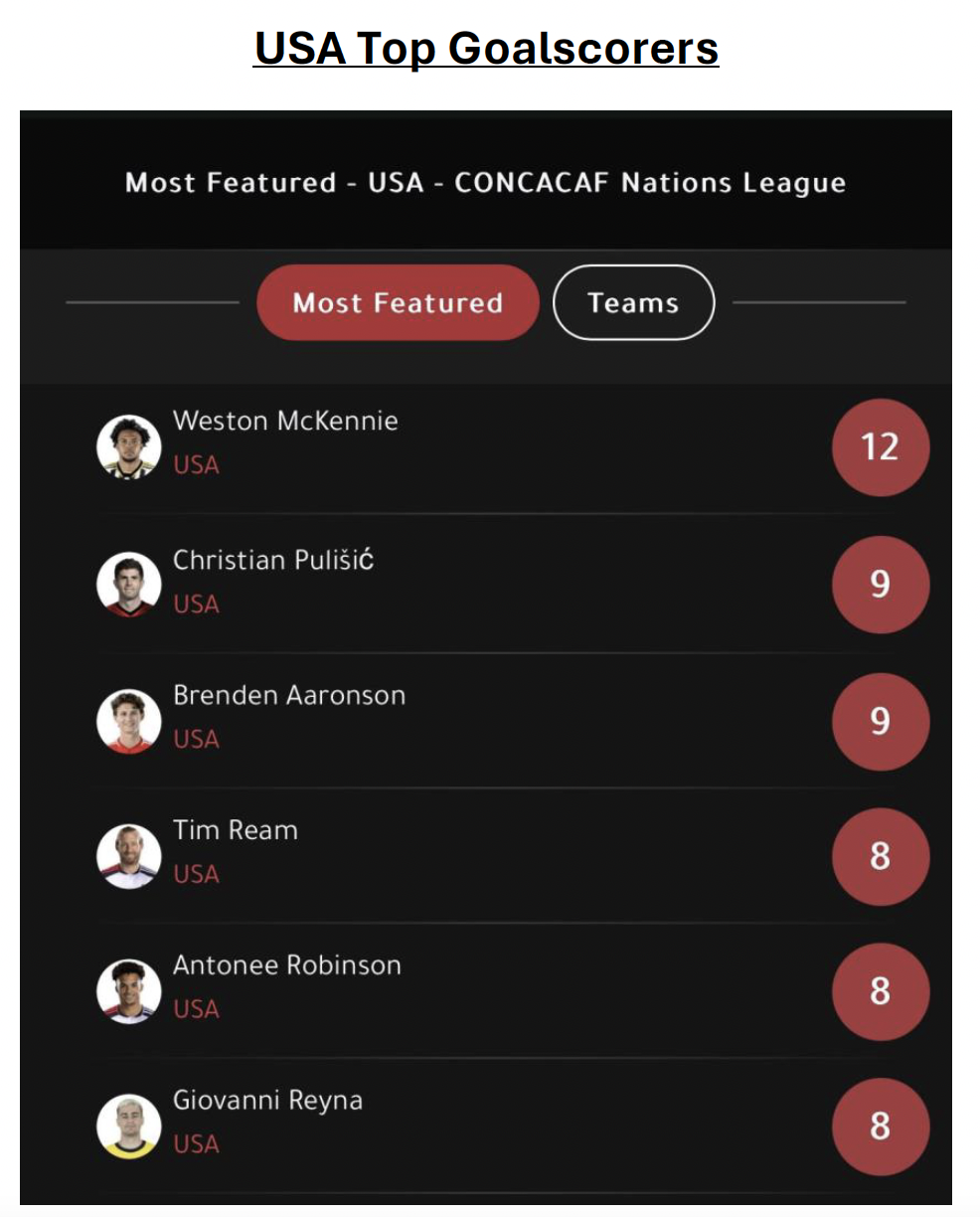
Task: Open Antonee Robinson's name link
Action: coord(287,965)
